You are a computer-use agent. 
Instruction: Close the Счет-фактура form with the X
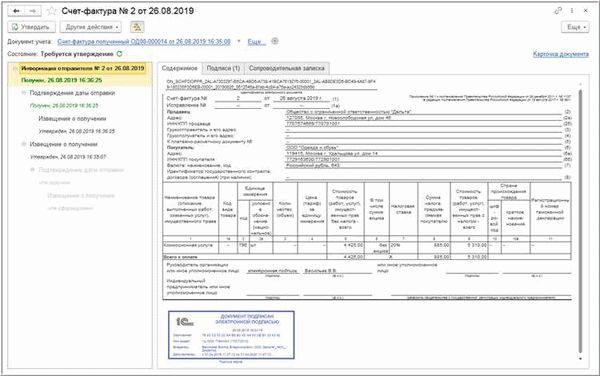point(586,11)
